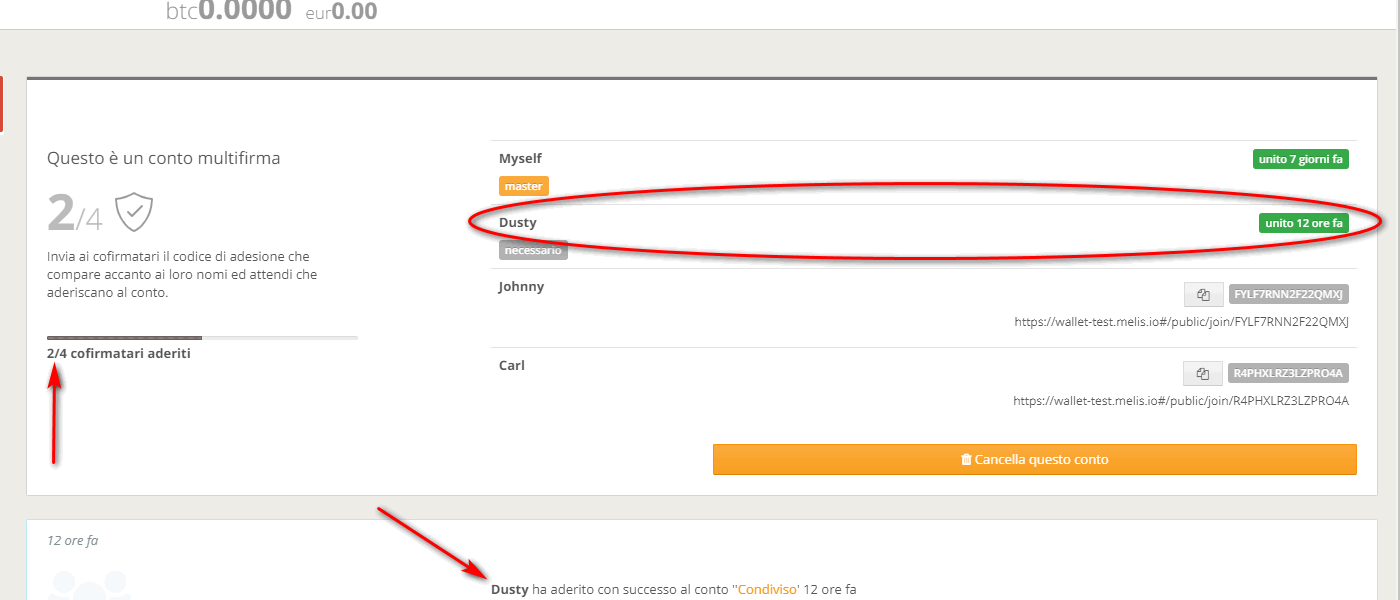
Task: Click the group avatar icon in activity feed
Action: point(90,586)
